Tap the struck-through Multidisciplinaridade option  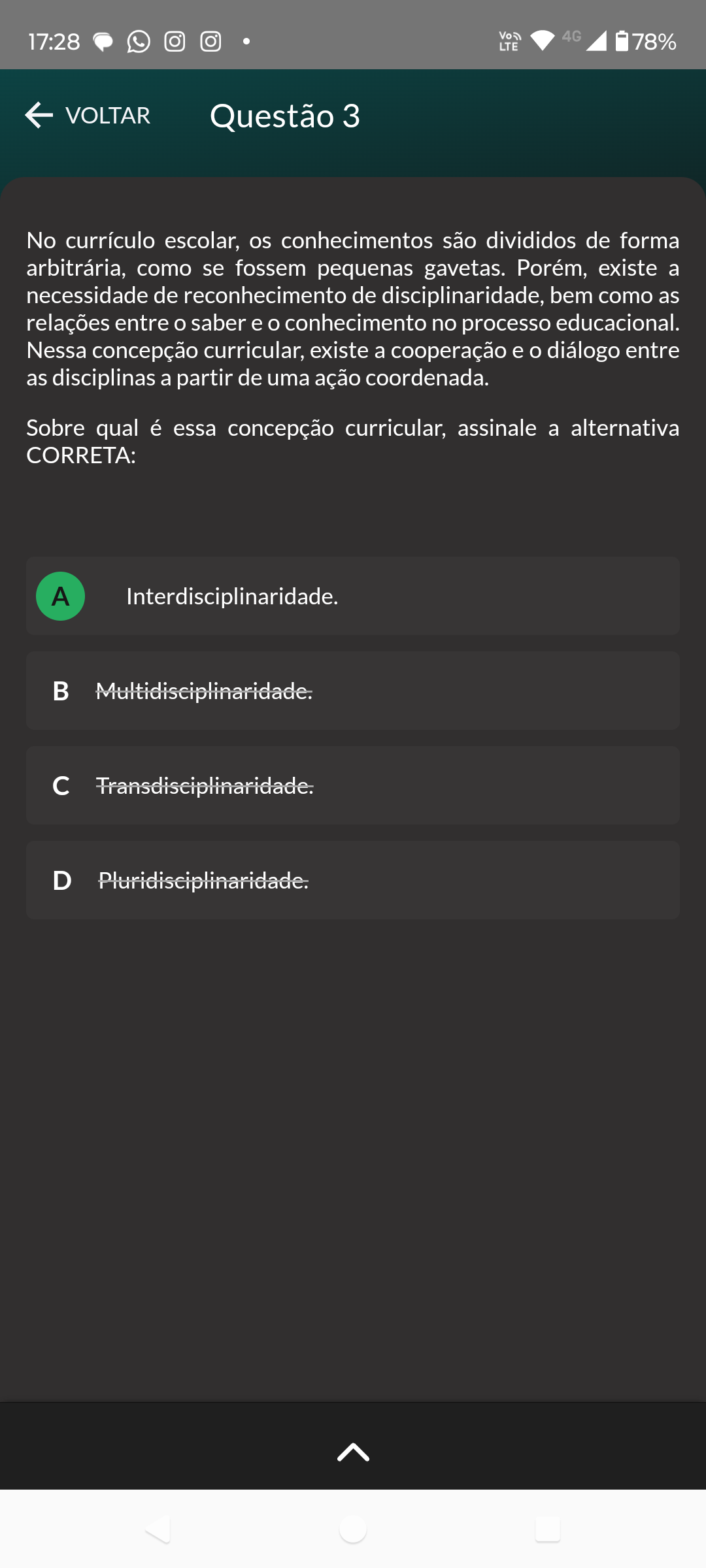pyautogui.click(x=204, y=691)
